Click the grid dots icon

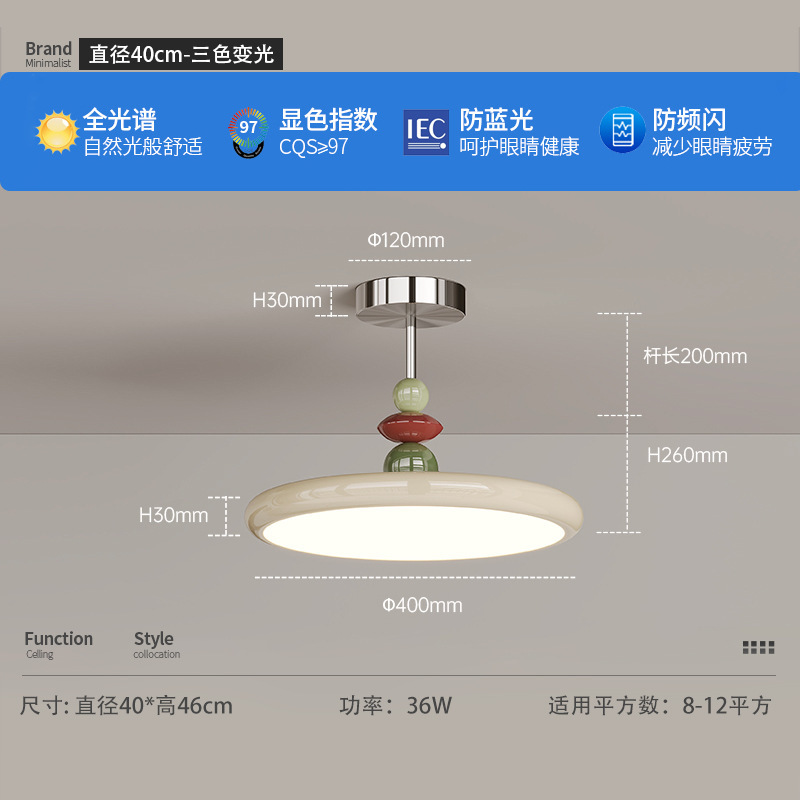click(758, 647)
